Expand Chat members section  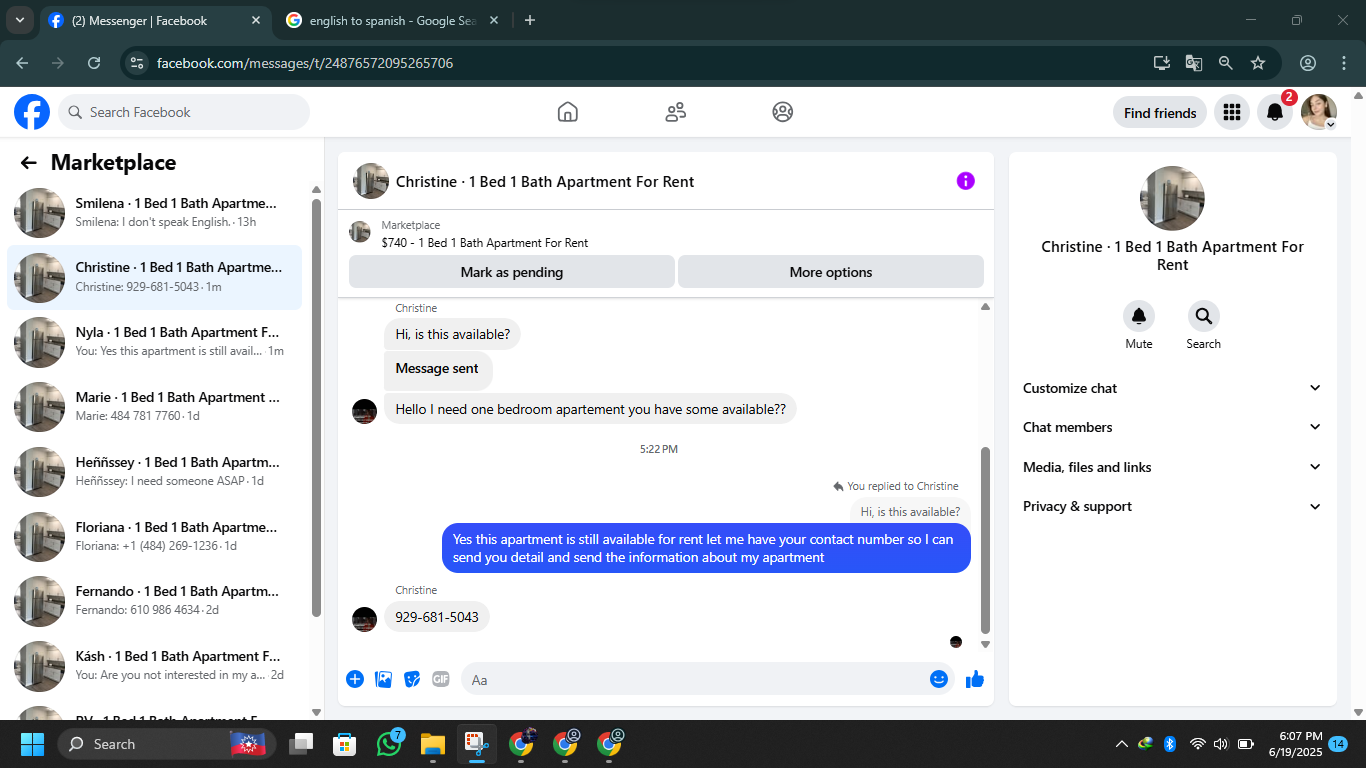tap(1172, 427)
